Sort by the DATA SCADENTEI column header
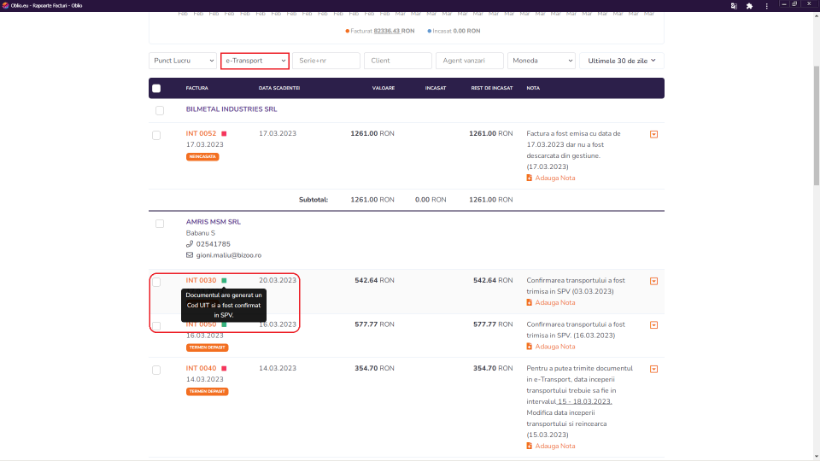This screenshot has height=461, width=820. tap(279, 88)
